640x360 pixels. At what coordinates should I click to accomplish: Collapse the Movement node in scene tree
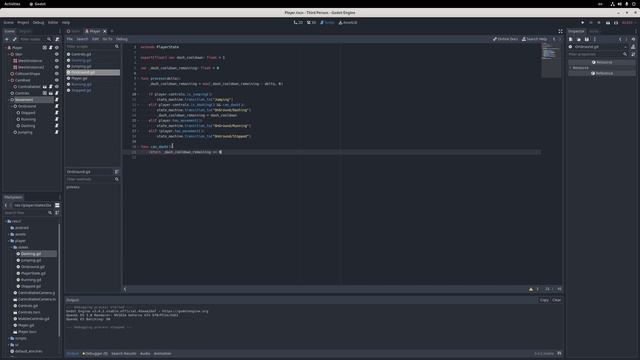click(9, 100)
